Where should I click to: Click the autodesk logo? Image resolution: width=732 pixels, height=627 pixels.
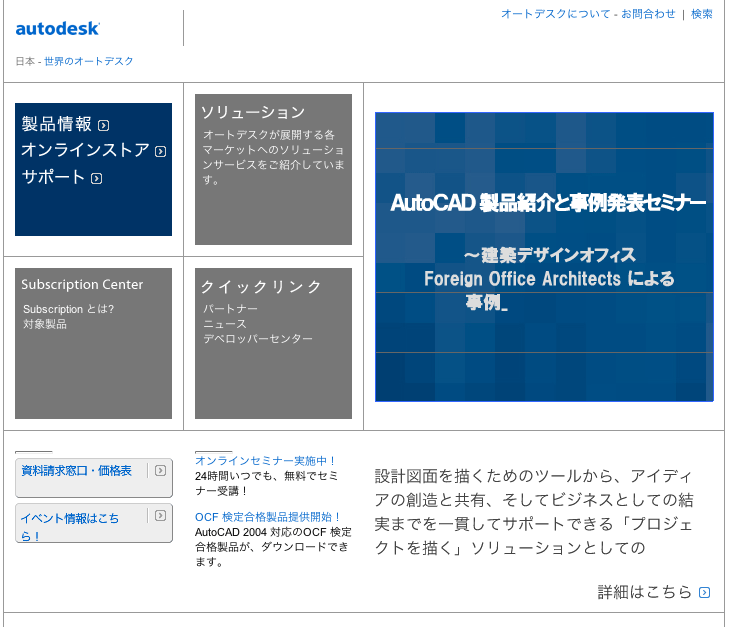[57, 29]
